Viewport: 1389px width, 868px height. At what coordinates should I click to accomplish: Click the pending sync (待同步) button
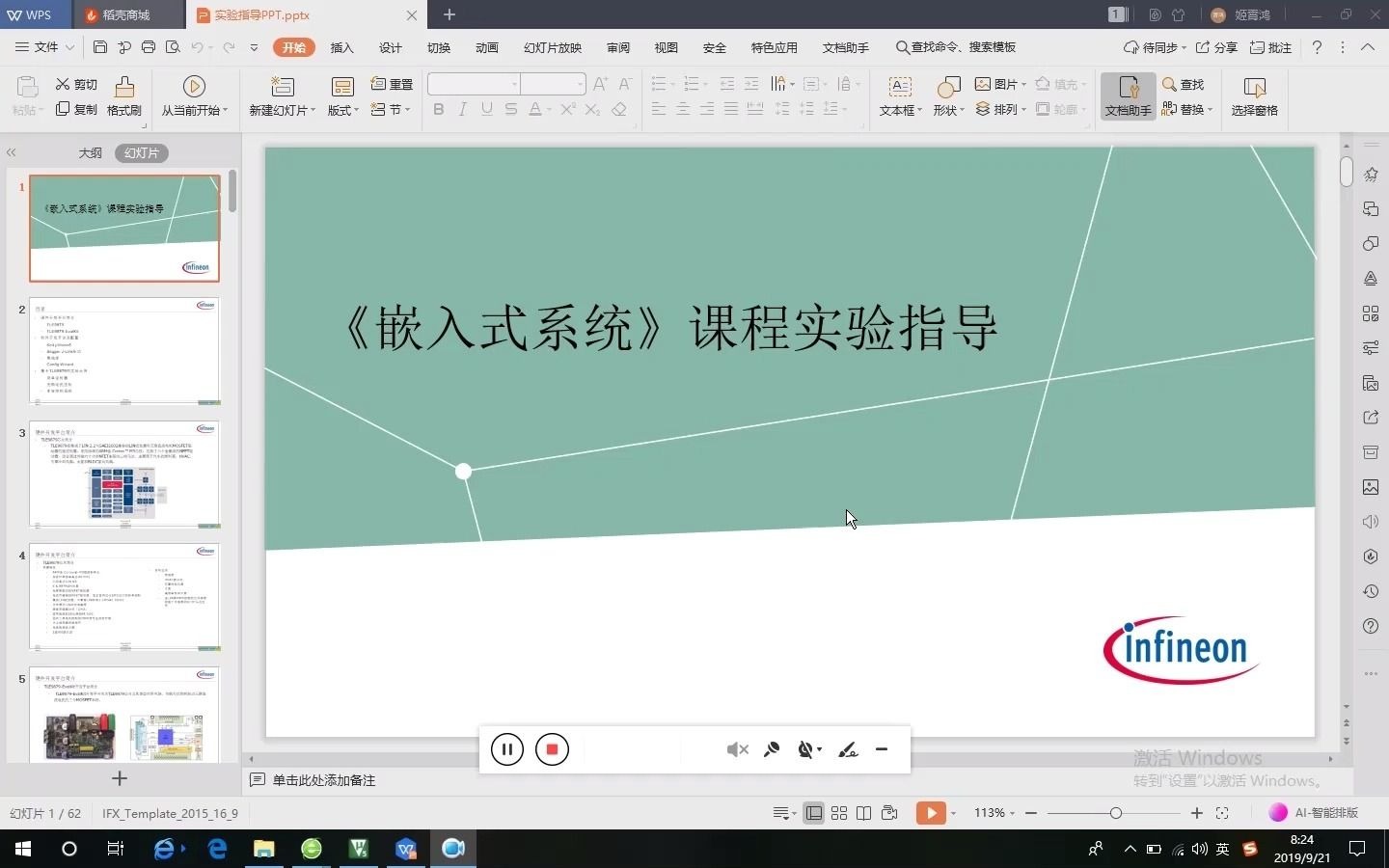pos(1156,47)
